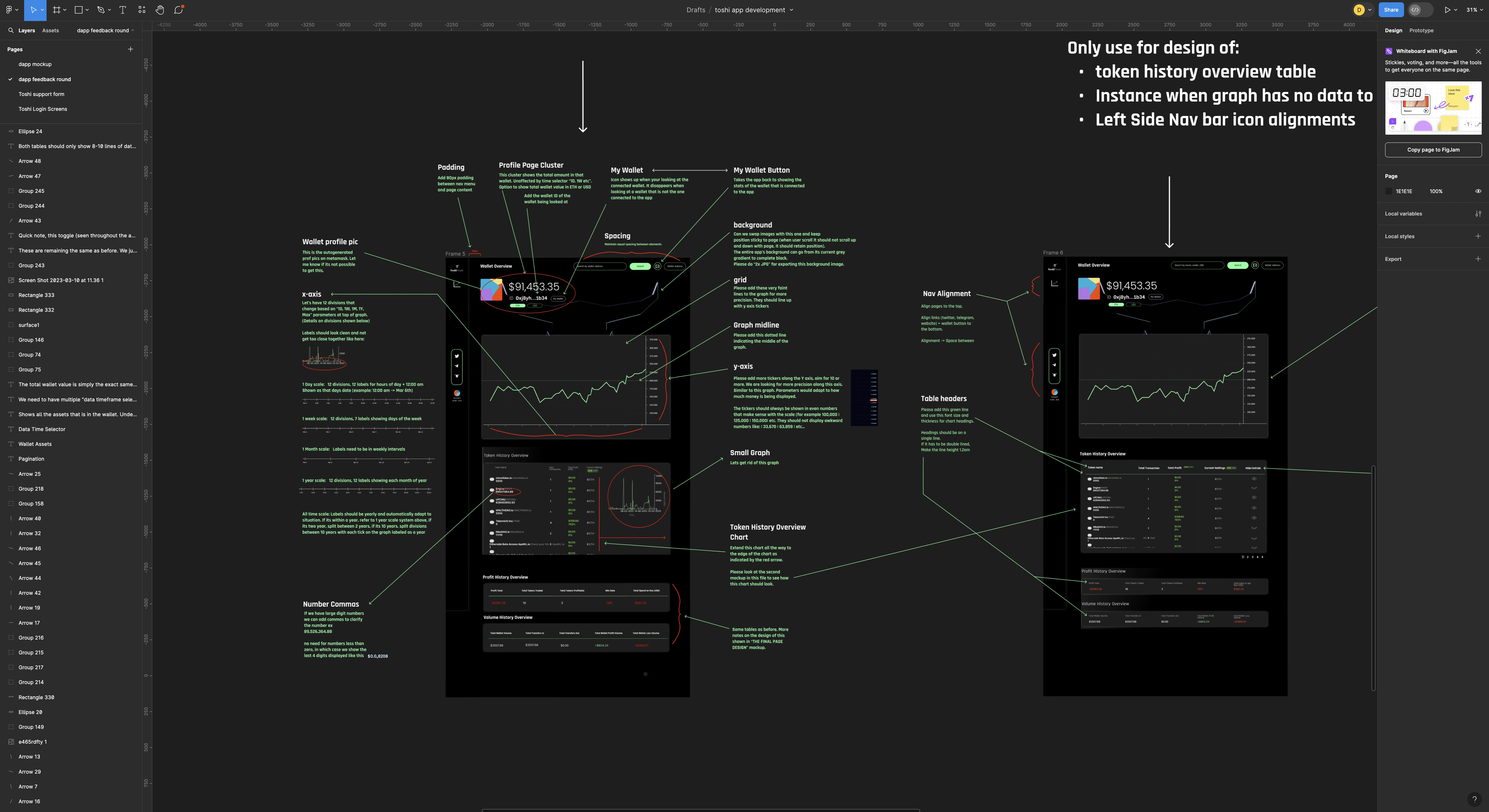Click the present play icon

pyautogui.click(x=1447, y=10)
